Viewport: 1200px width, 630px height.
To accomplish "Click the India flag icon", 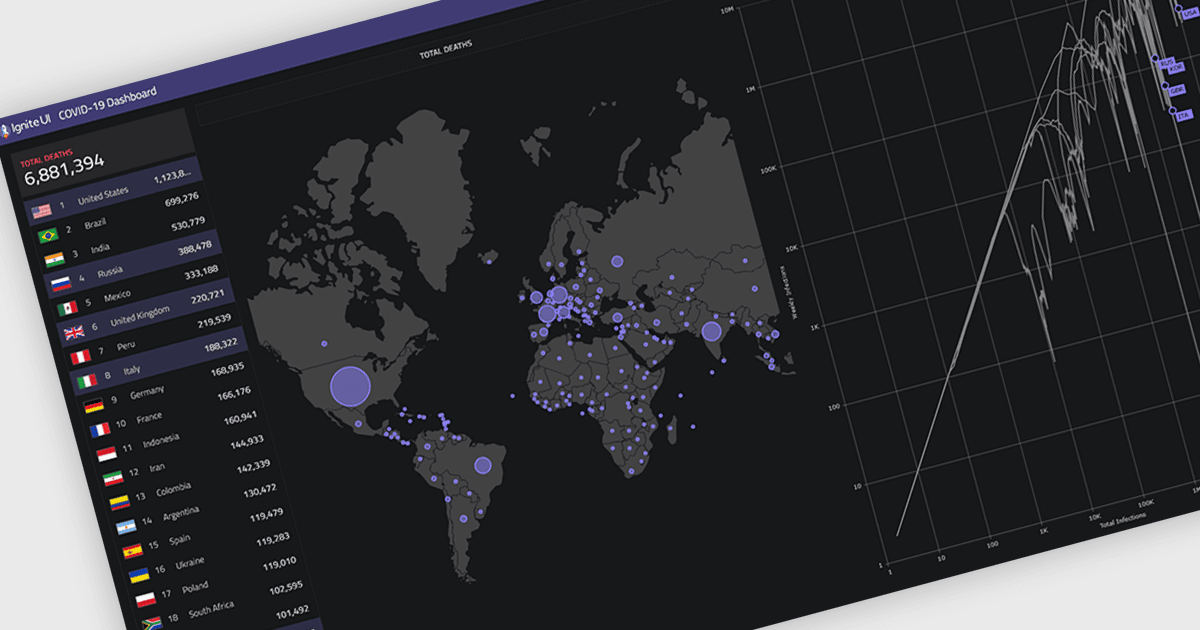I will [54, 260].
